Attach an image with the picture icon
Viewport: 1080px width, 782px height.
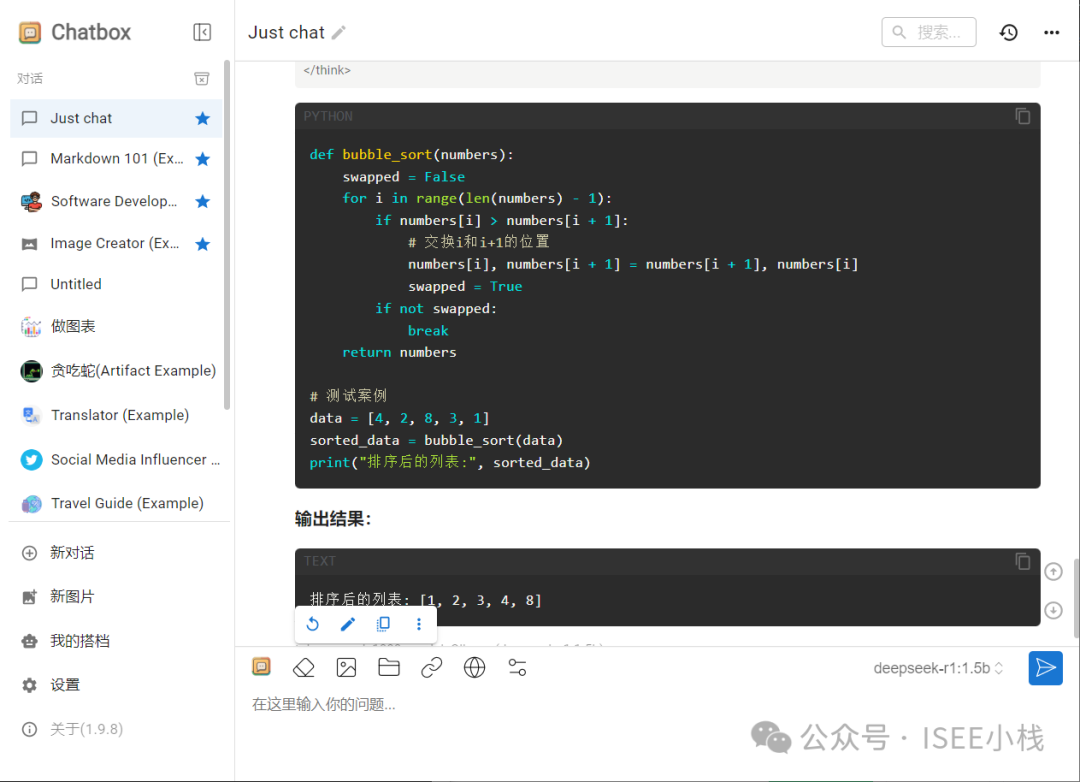tap(346, 668)
